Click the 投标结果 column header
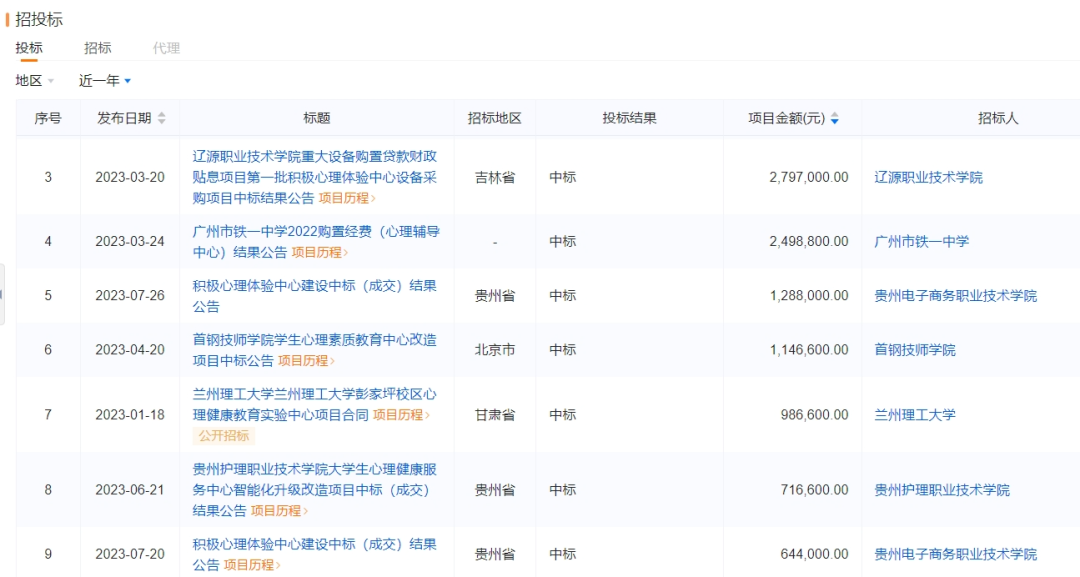The height and width of the screenshot is (577, 1080). (630, 118)
